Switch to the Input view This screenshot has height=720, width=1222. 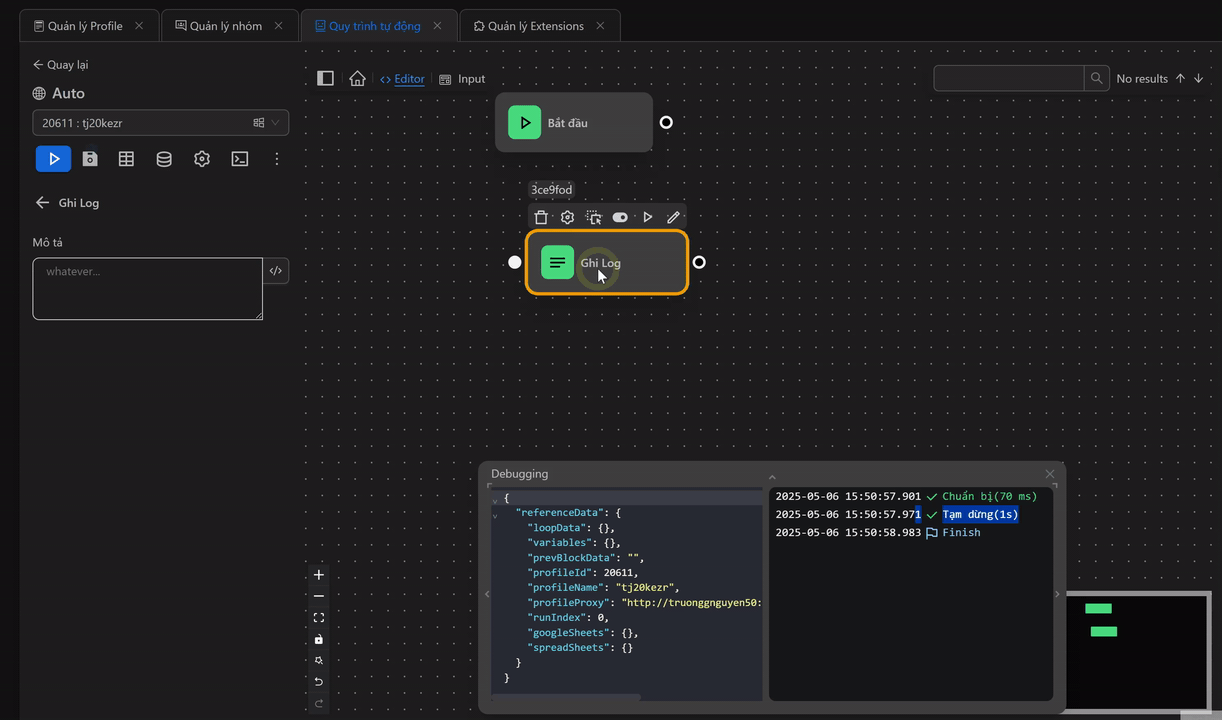pyautogui.click(x=462, y=78)
